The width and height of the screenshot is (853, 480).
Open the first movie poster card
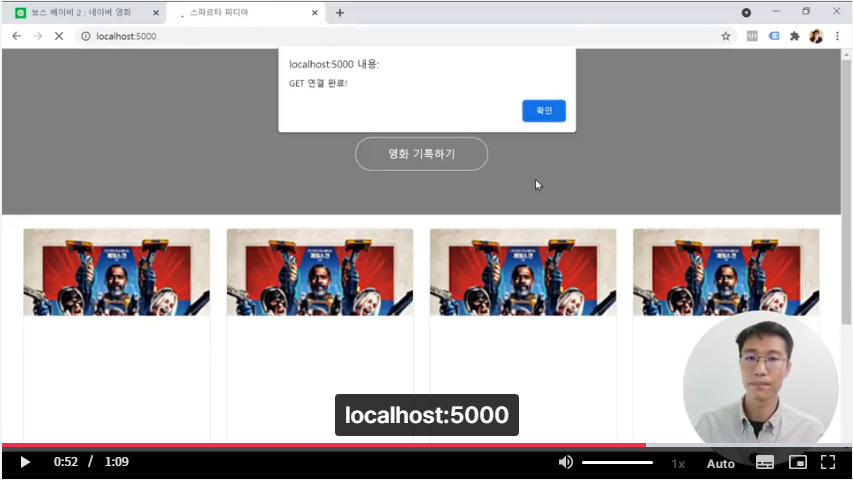coord(116,272)
